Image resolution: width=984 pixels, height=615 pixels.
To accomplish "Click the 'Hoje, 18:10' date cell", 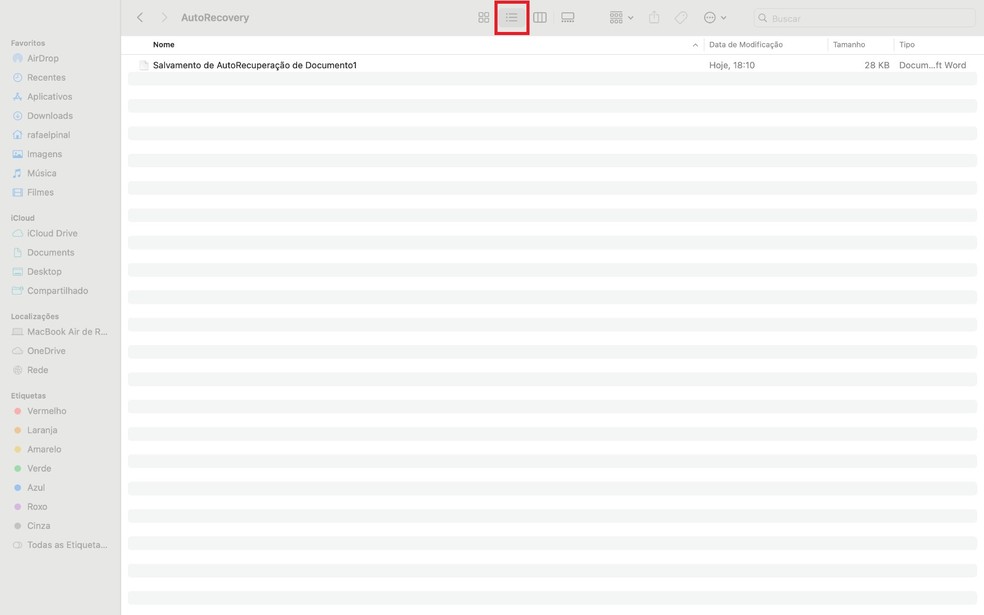I will pos(732,65).
